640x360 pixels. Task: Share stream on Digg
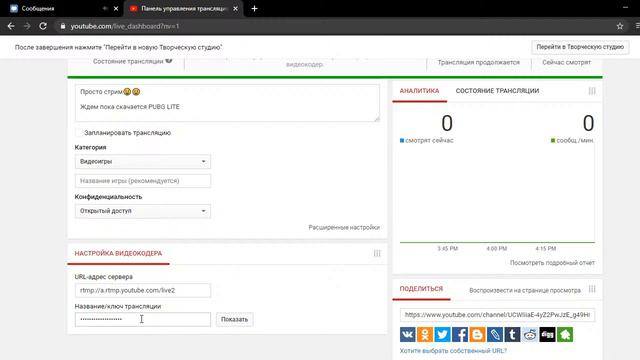pyautogui.click(x=547, y=334)
